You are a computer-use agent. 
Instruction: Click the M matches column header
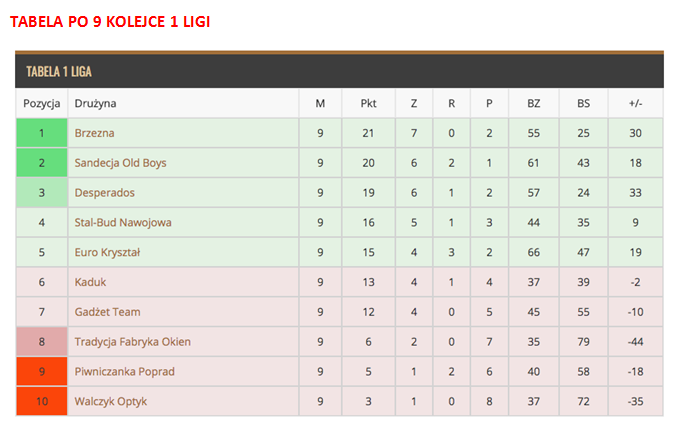[x=320, y=103]
